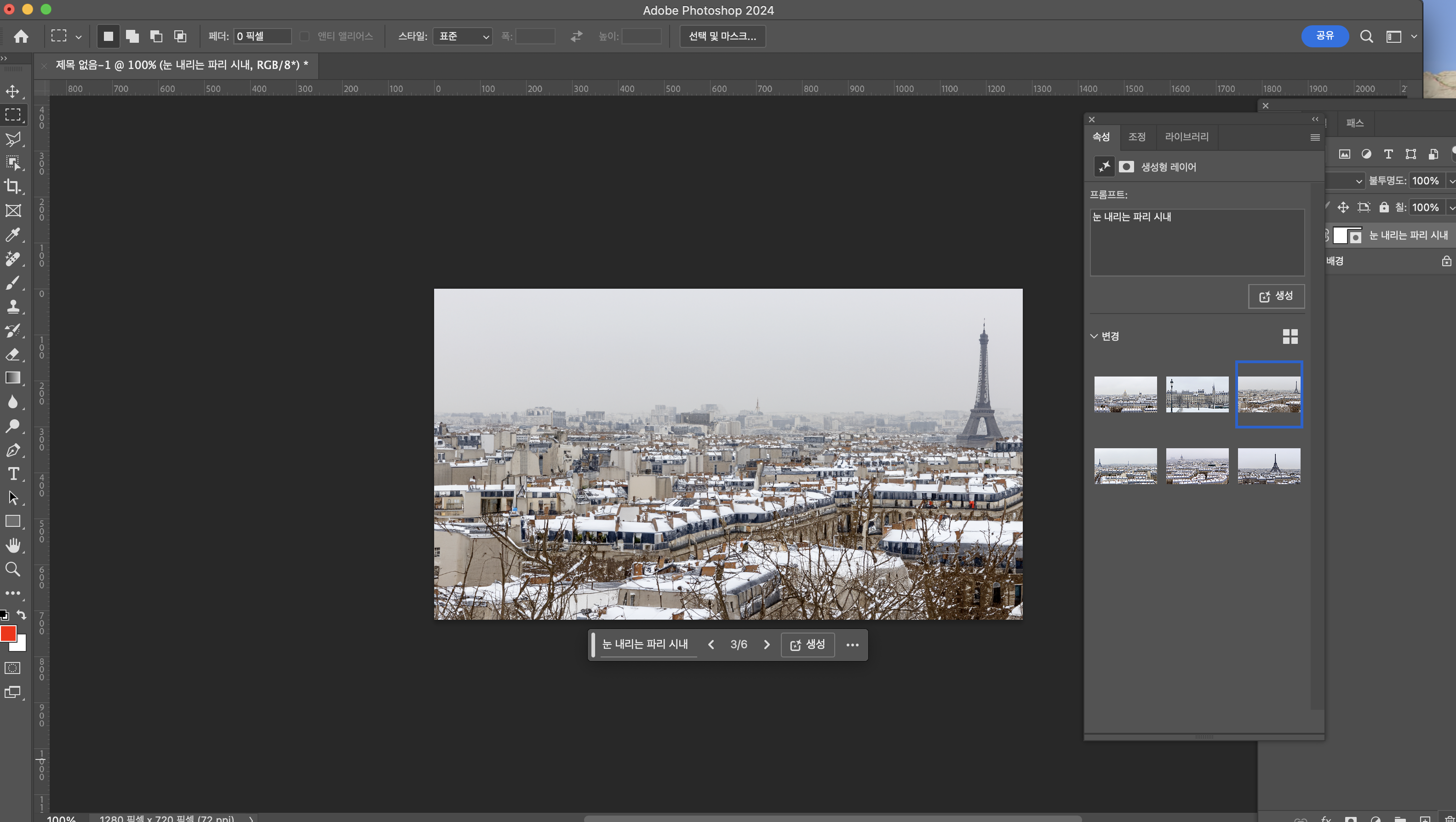Select the Crop tool
Viewport: 1456px width, 822px height.
pyautogui.click(x=12, y=187)
